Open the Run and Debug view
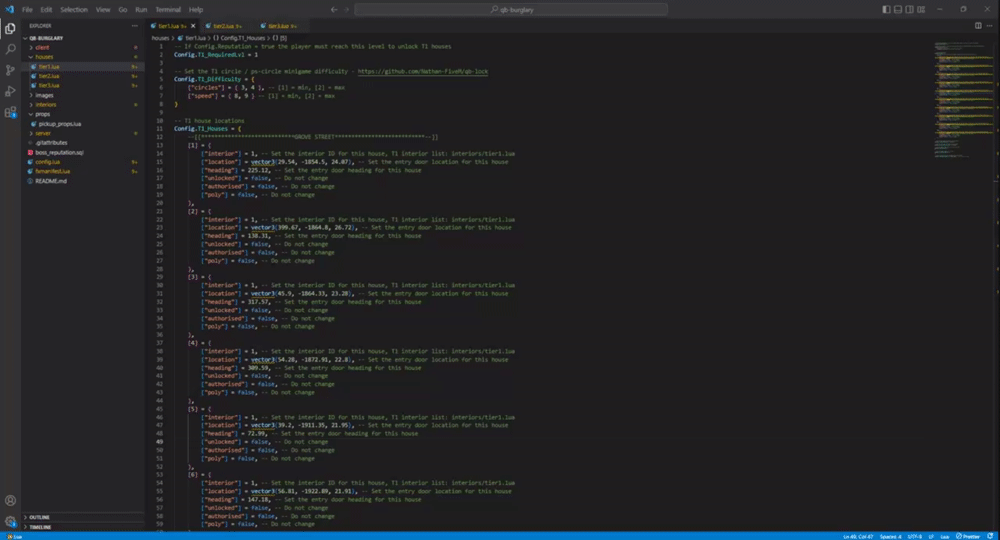 11,91
